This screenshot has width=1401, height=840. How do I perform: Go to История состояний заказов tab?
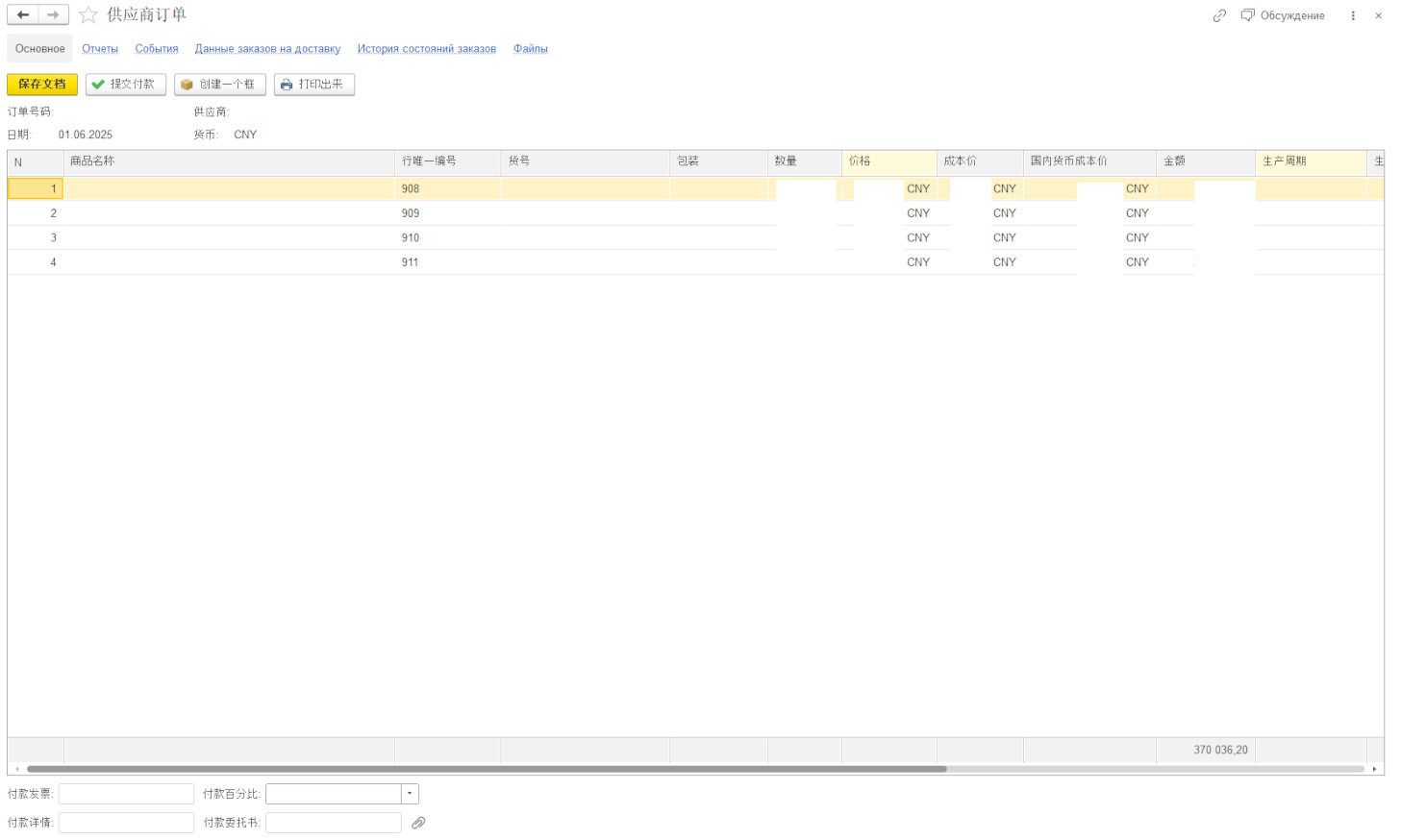tap(427, 49)
